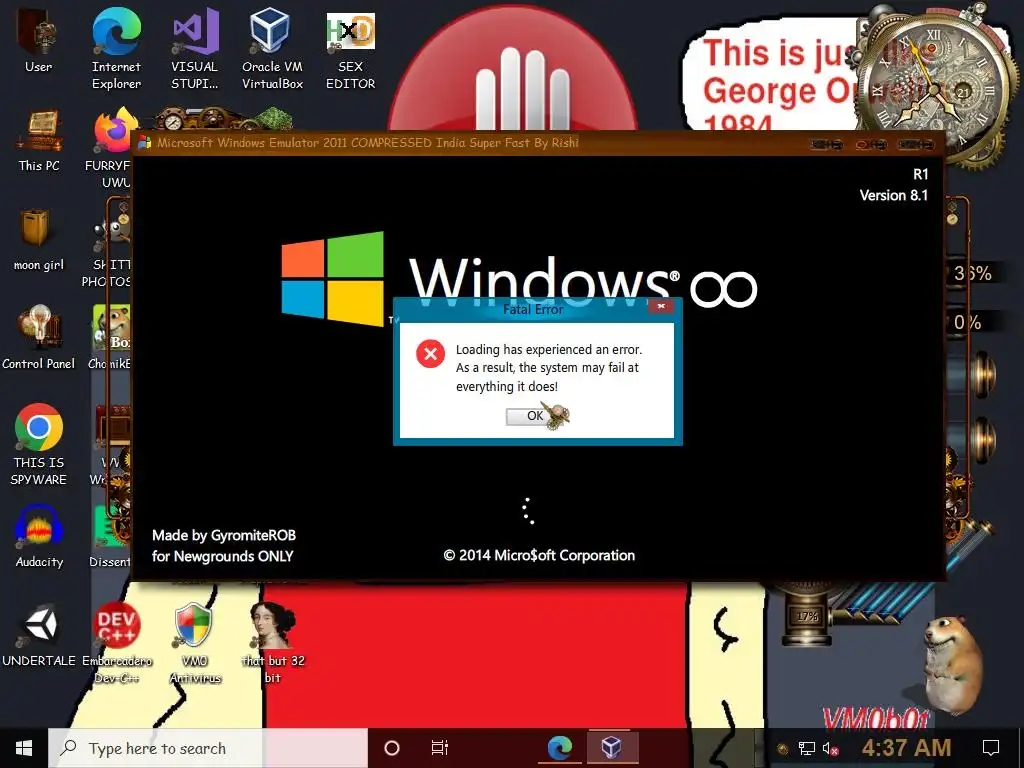1024x768 pixels.
Task: Open the Internet Explorer desktop shortcut
Action: [x=116, y=49]
